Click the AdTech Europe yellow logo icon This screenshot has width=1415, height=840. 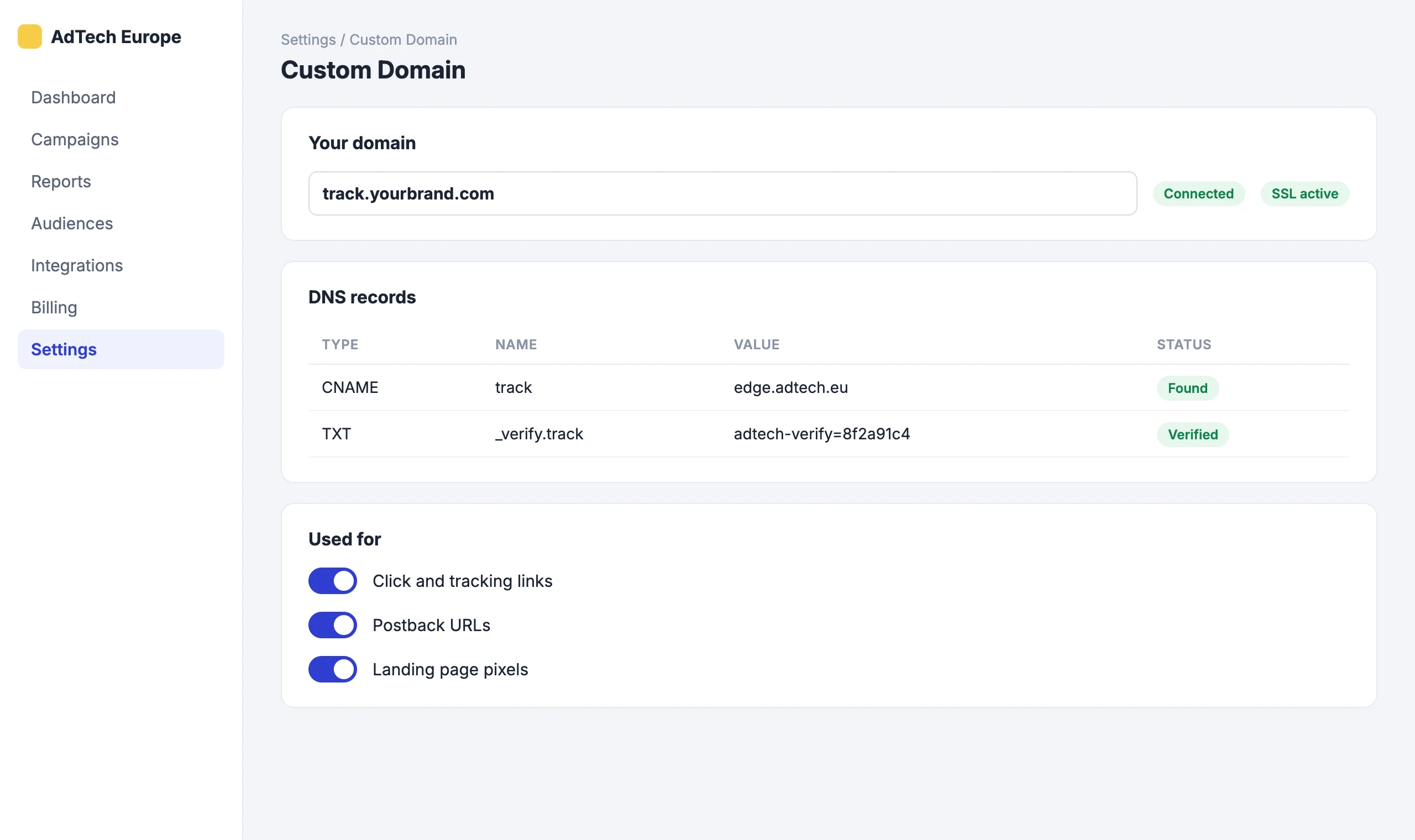29,37
